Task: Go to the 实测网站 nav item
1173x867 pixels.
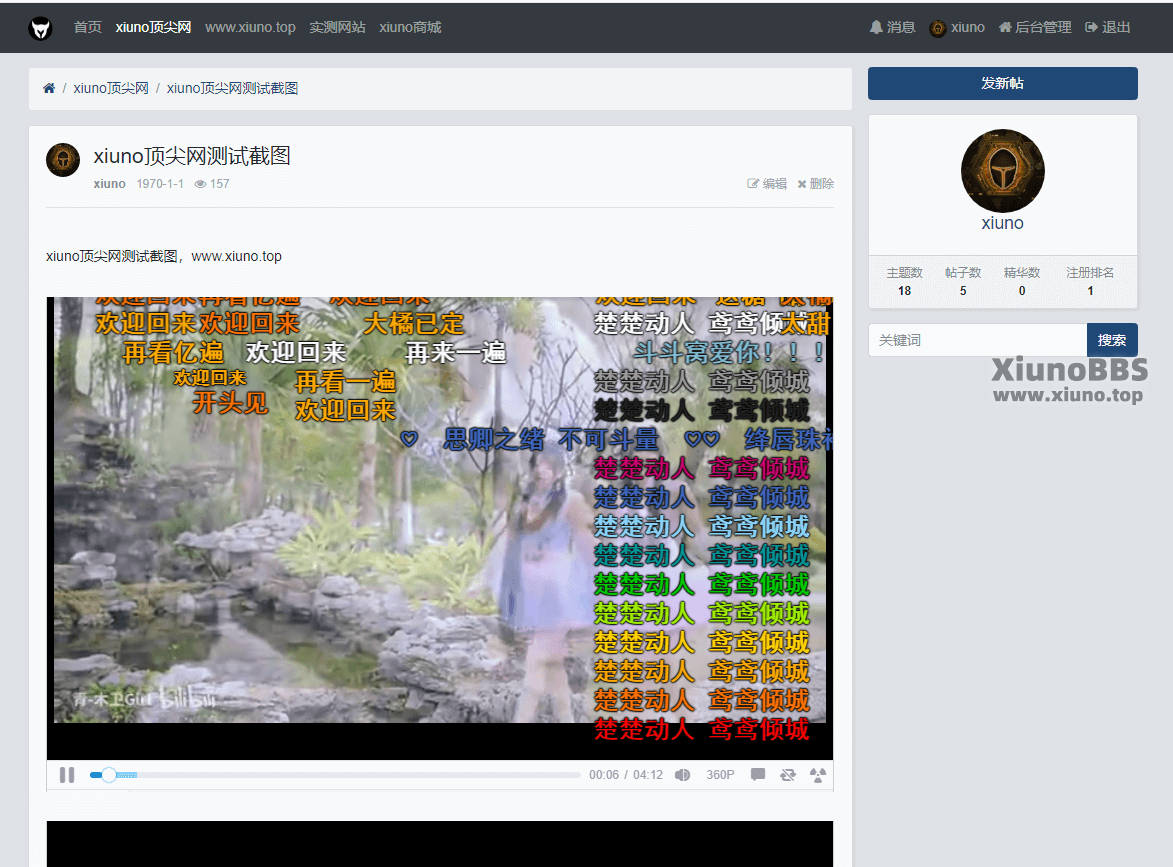Action: click(337, 28)
